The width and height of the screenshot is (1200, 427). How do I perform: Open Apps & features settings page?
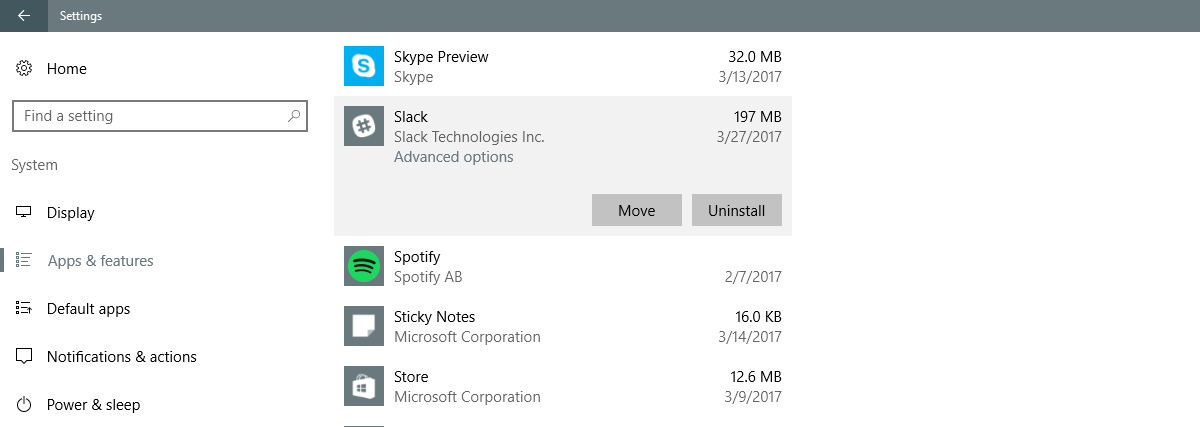point(100,261)
